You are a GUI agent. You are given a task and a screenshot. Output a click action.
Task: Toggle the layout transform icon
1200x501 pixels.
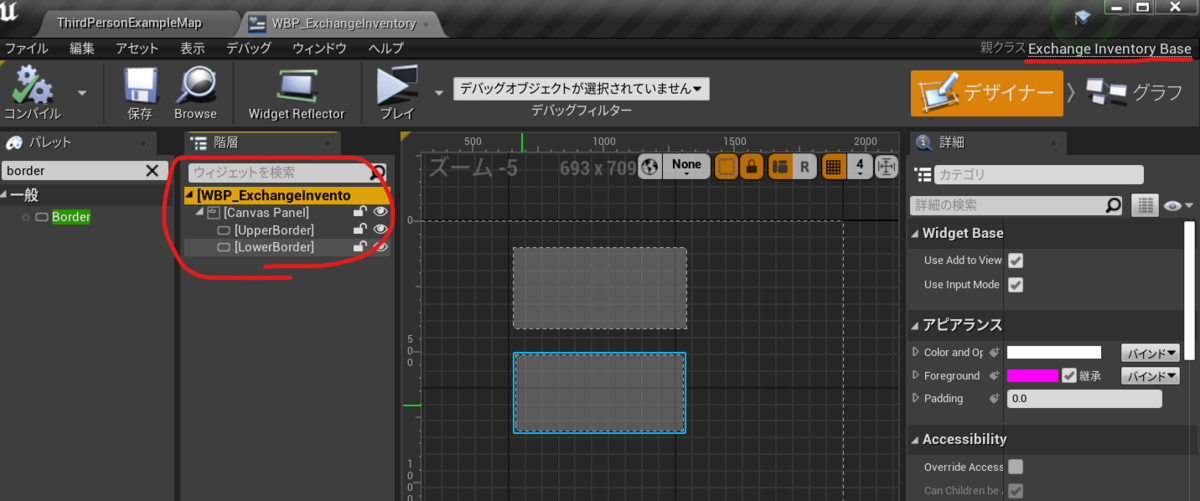(781, 167)
